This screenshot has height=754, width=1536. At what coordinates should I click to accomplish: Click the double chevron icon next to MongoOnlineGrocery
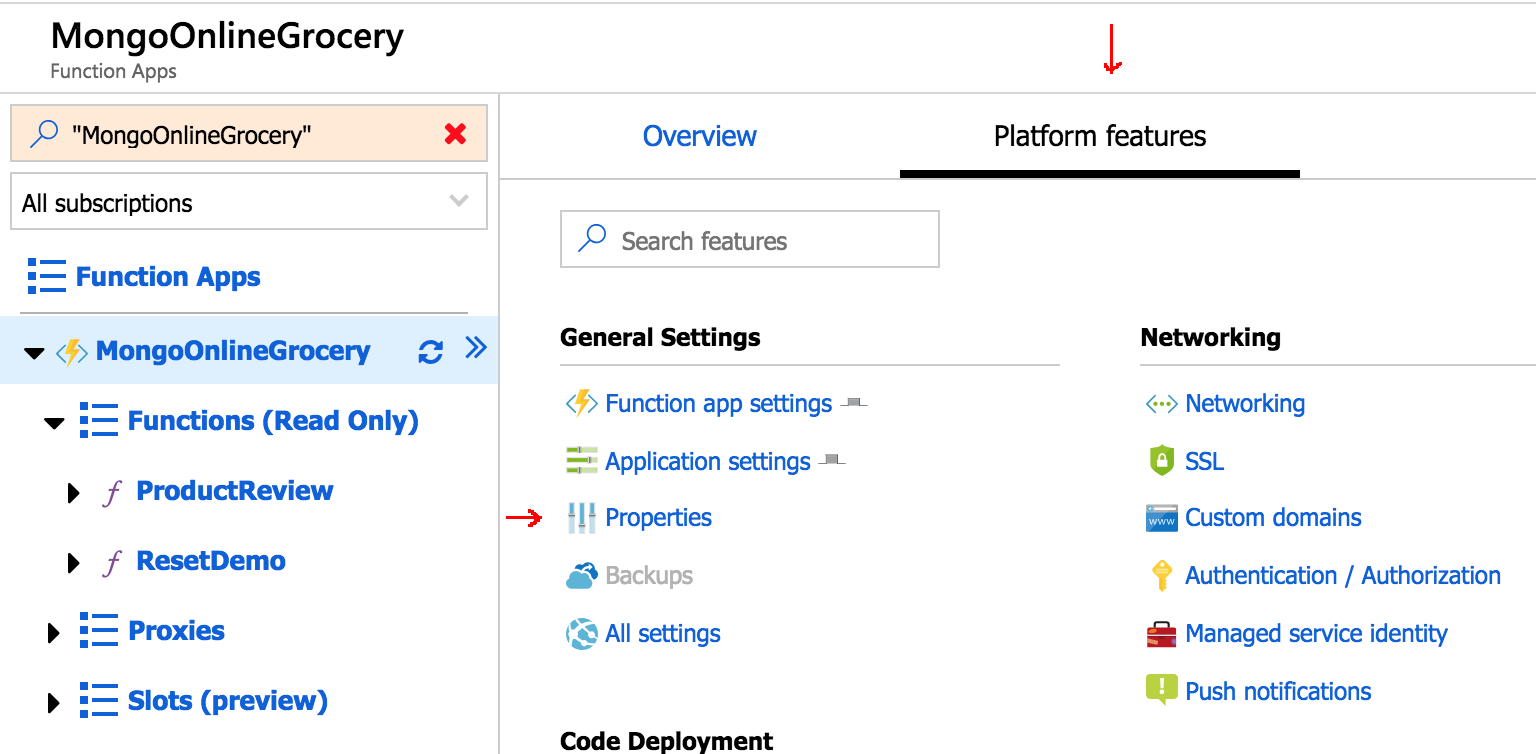tap(476, 349)
